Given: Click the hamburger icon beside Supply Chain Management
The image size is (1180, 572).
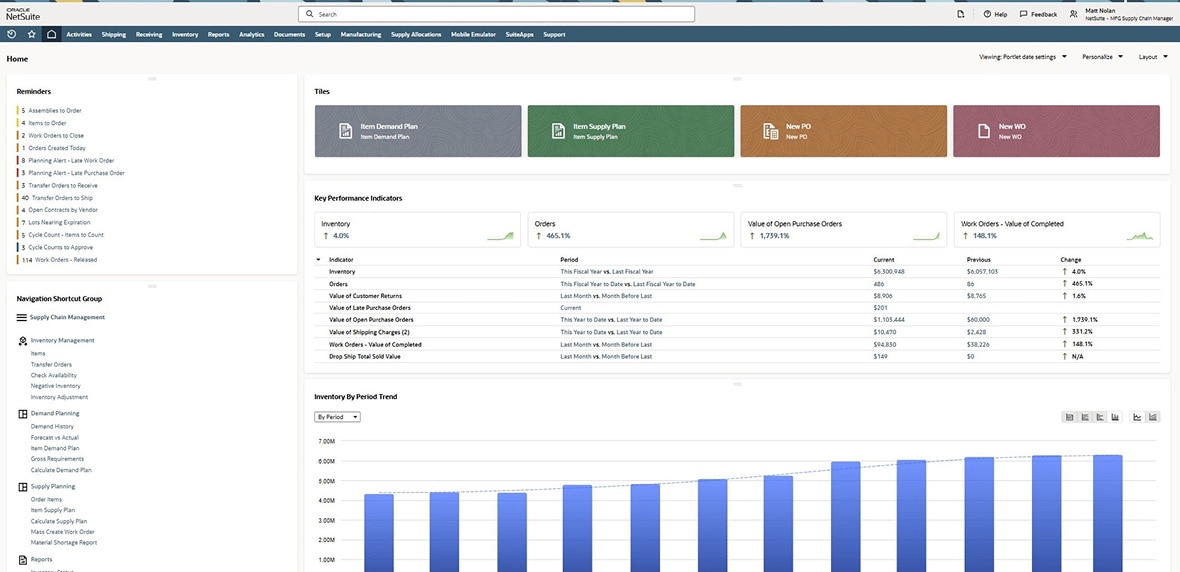Looking at the screenshot, I should click(x=21, y=318).
